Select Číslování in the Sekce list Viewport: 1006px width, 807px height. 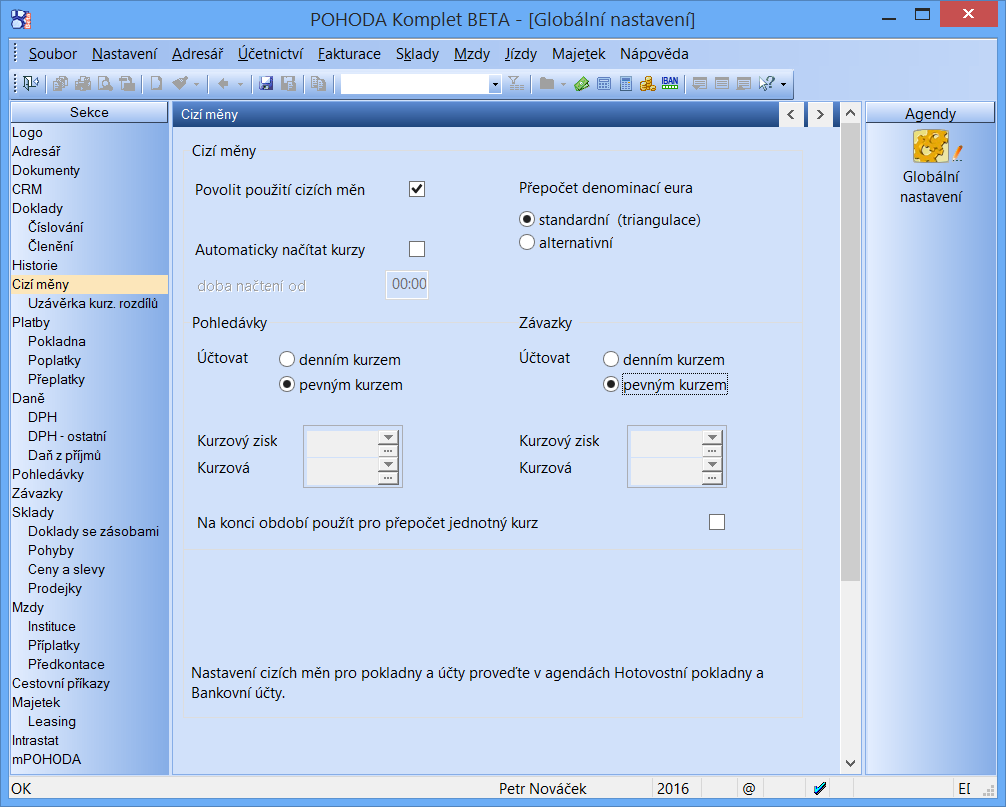click(x=55, y=227)
